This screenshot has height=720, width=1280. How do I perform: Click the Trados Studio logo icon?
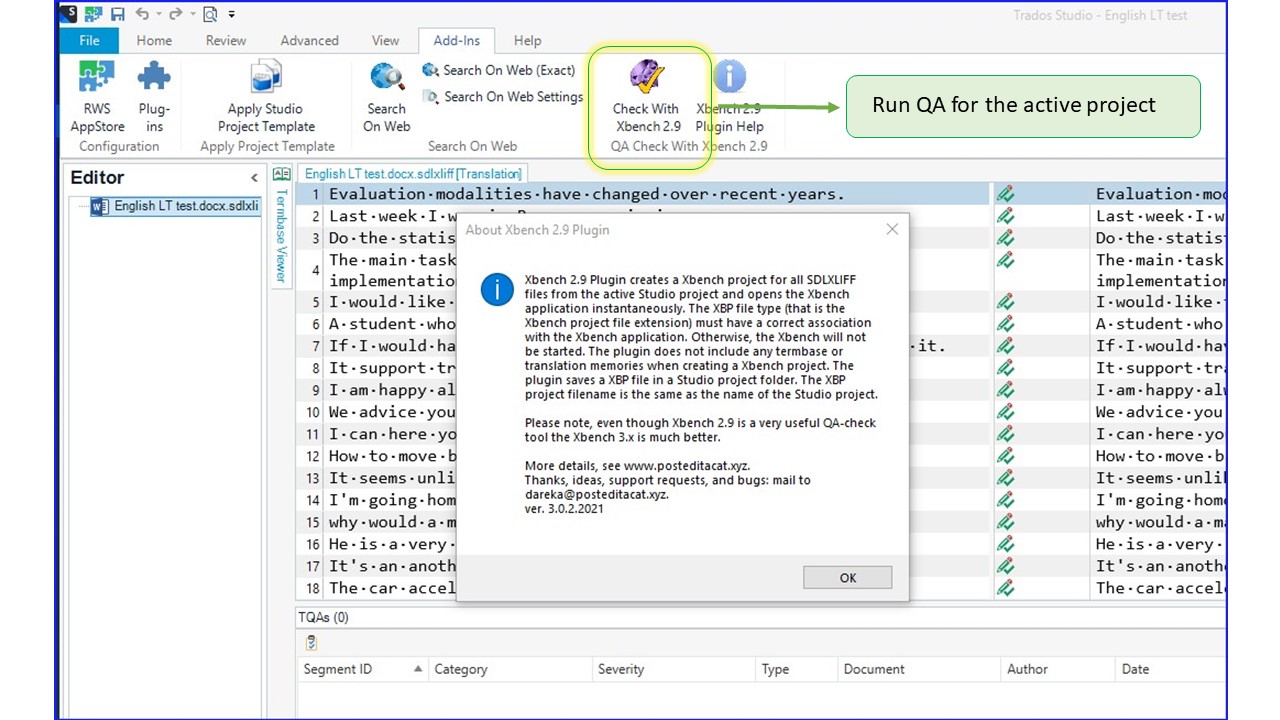(x=68, y=14)
